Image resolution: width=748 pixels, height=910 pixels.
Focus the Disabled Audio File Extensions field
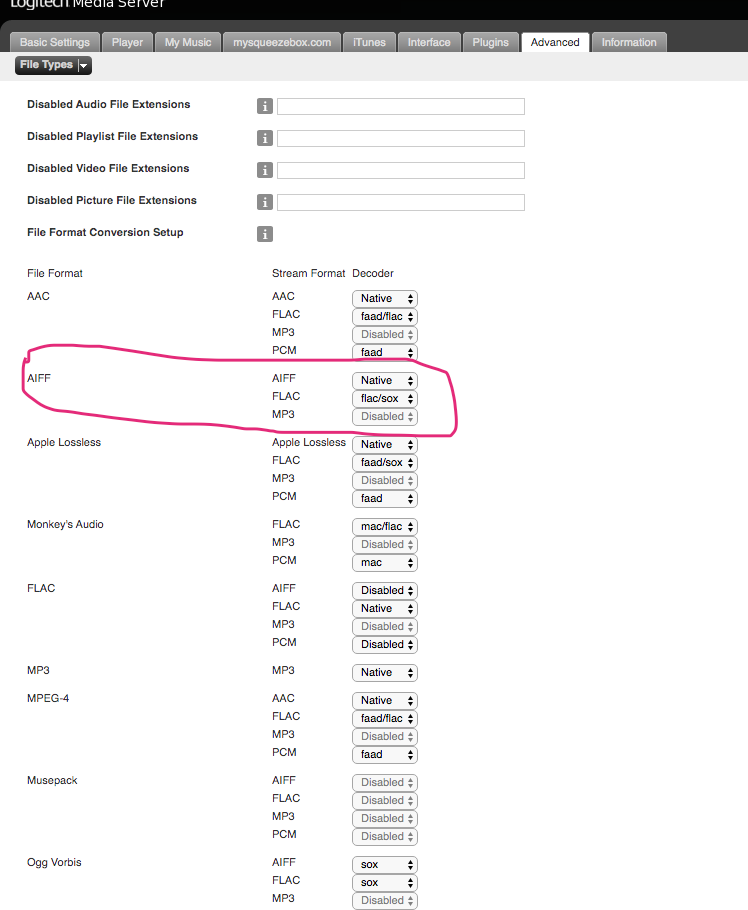pos(400,106)
